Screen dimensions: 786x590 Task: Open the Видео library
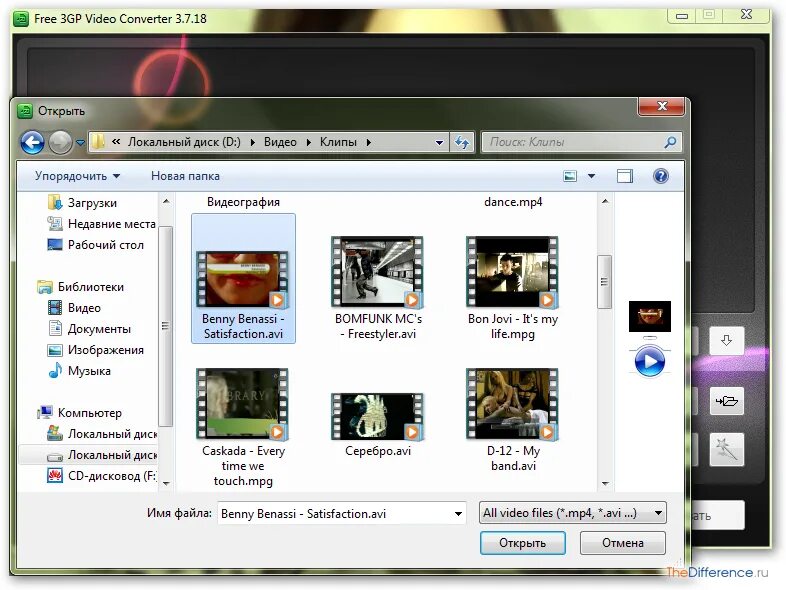coord(74,308)
